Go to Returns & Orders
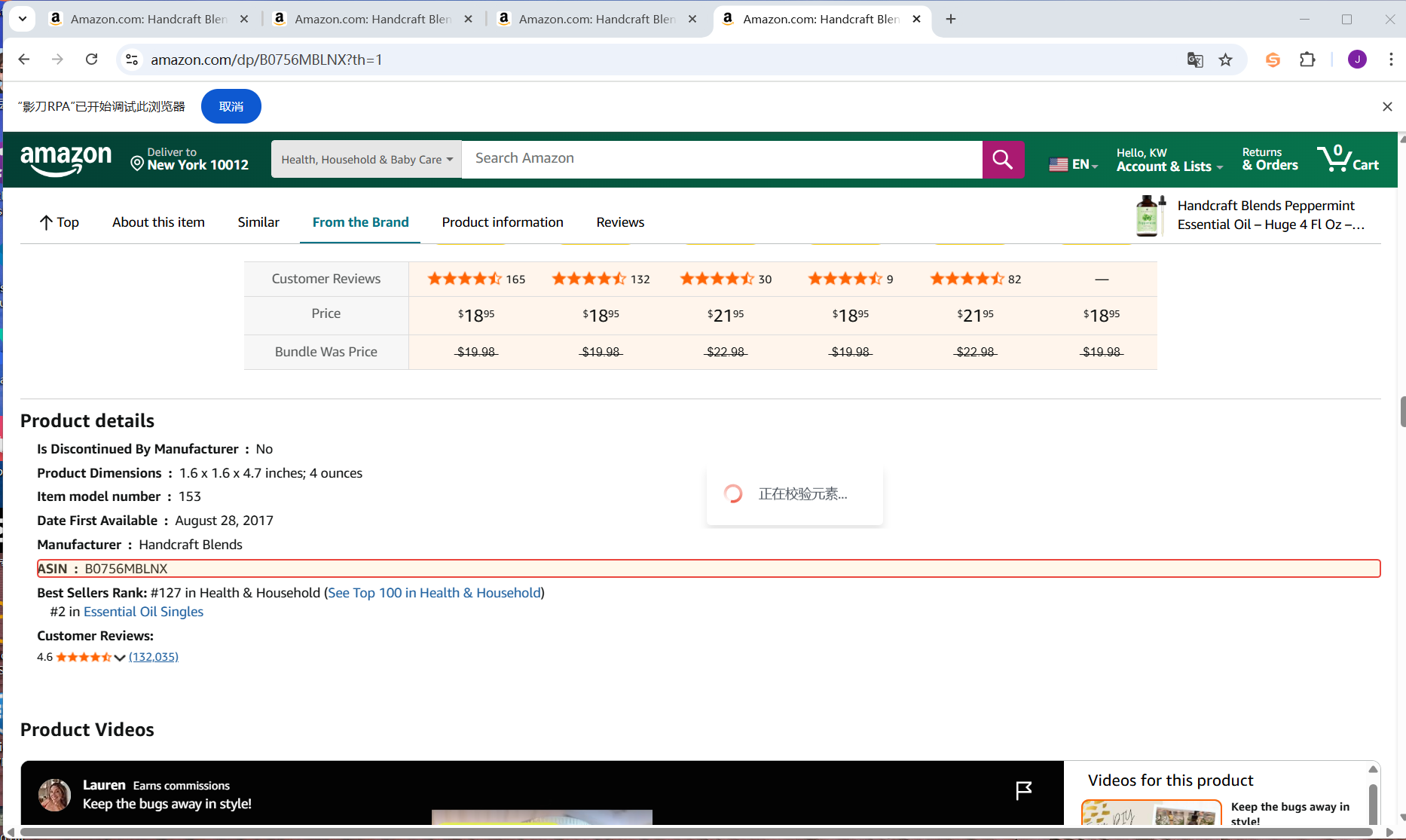 [x=1270, y=160]
